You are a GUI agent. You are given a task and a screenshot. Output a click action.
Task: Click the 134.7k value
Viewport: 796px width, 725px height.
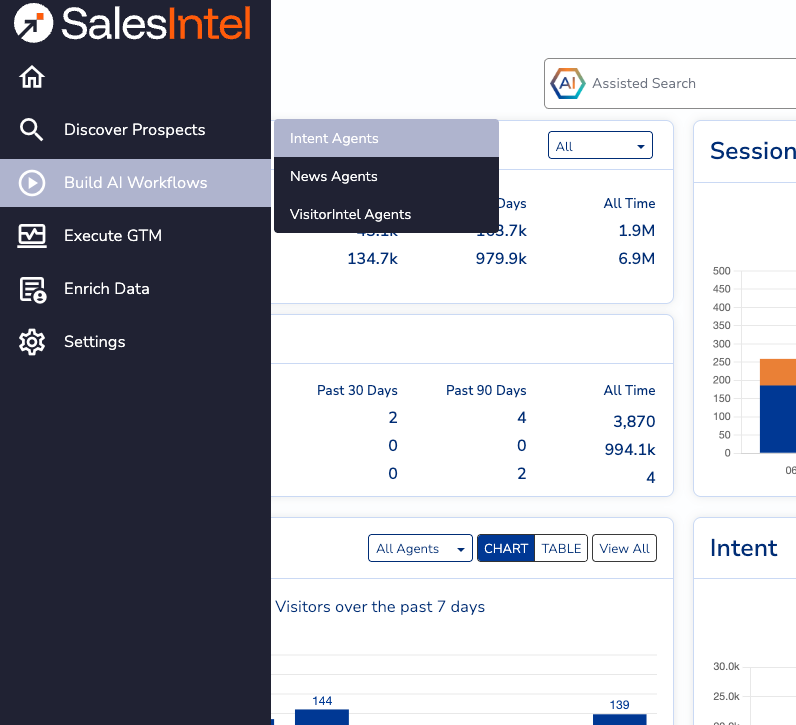coord(373,258)
